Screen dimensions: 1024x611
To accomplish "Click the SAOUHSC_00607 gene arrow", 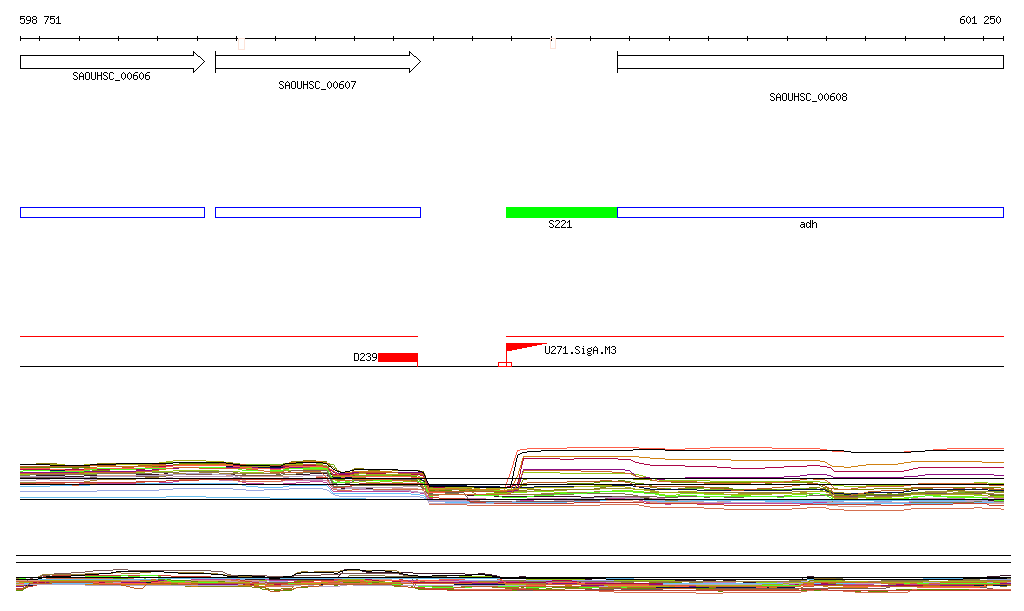I will point(318,62).
